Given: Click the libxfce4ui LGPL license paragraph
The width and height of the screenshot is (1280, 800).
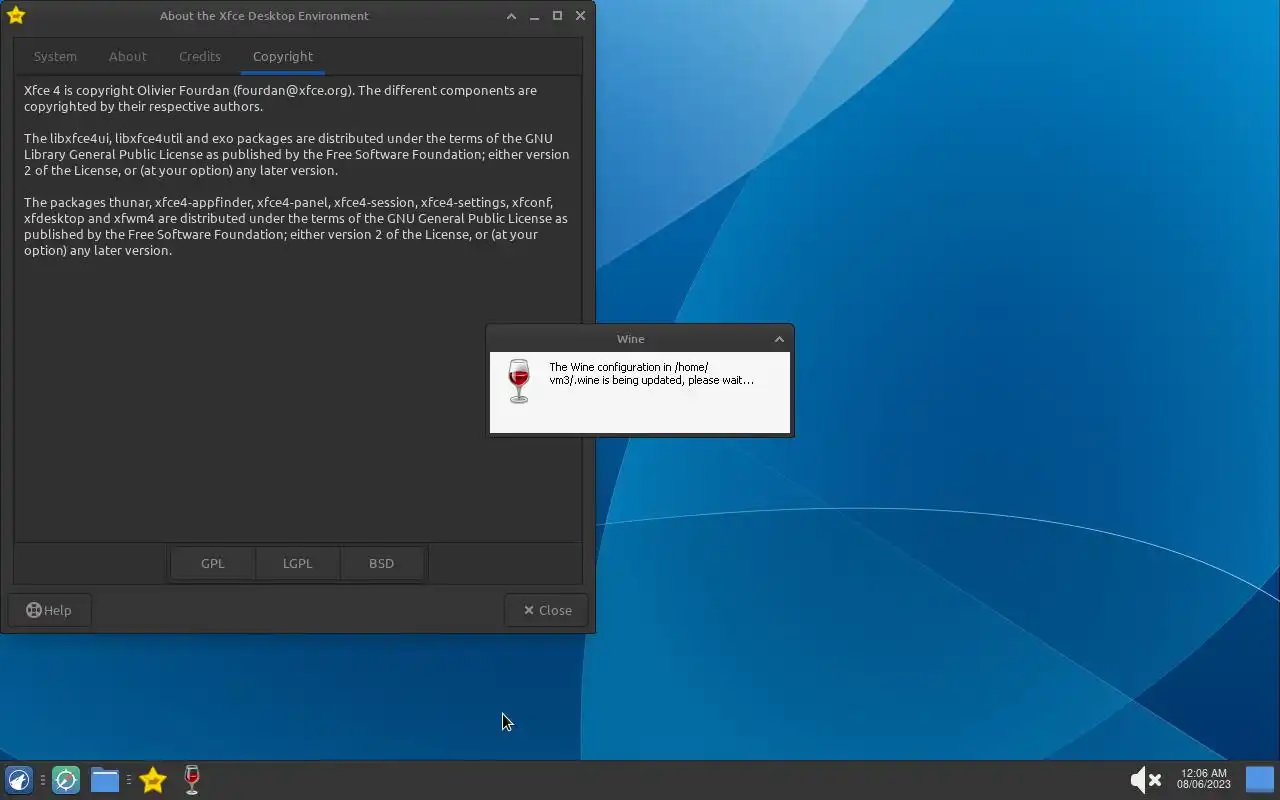Looking at the screenshot, I should point(297,154).
